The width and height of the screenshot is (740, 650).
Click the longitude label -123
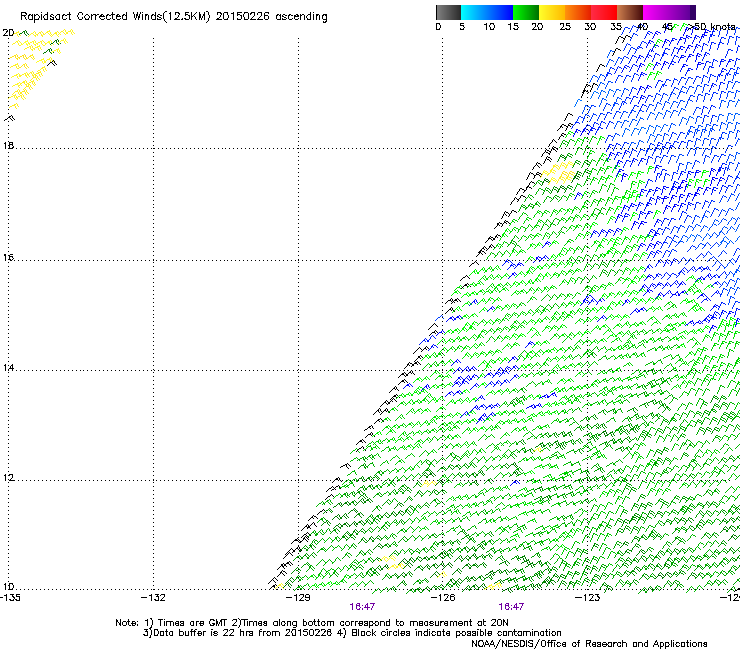click(x=588, y=598)
